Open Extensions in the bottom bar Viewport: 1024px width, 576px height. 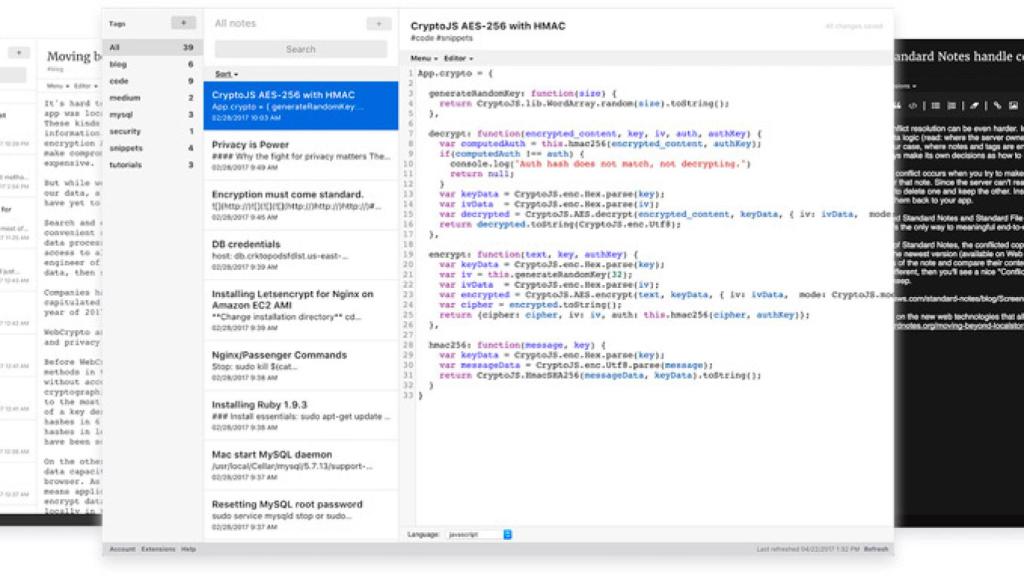[158, 549]
